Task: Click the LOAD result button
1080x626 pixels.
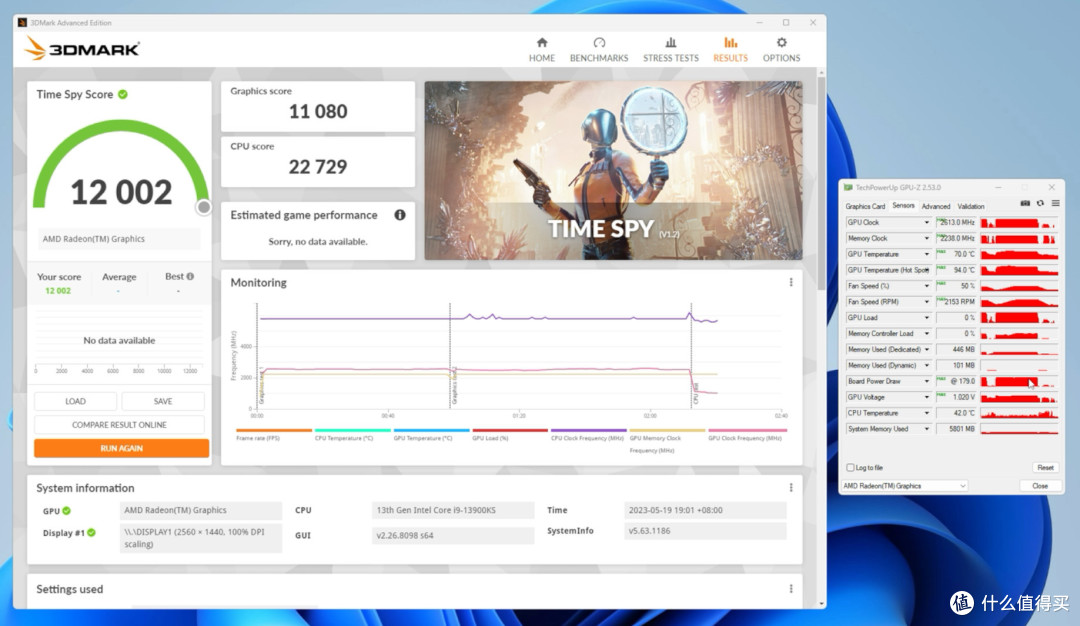Action: pos(75,401)
